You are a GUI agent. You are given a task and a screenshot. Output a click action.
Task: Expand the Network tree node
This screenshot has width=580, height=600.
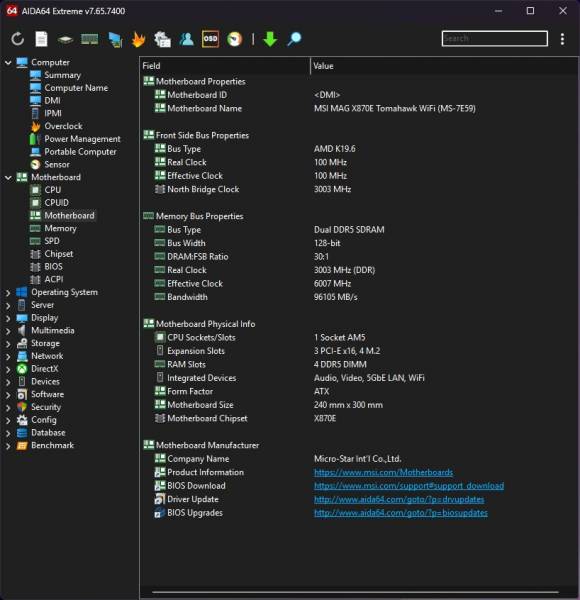pos(8,356)
